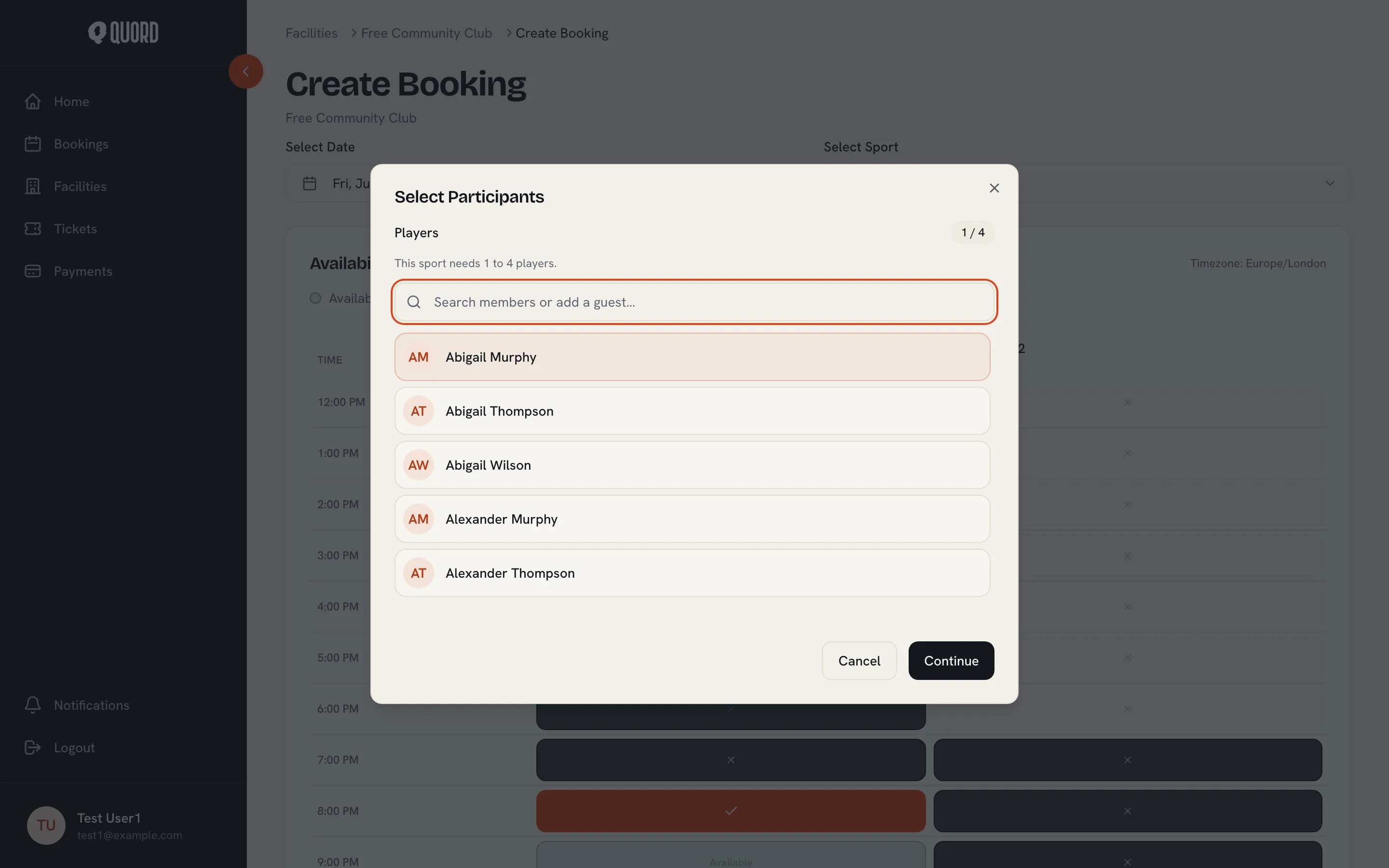The width and height of the screenshot is (1389, 868).
Task: Open the Notifications menu item
Action: (92, 705)
